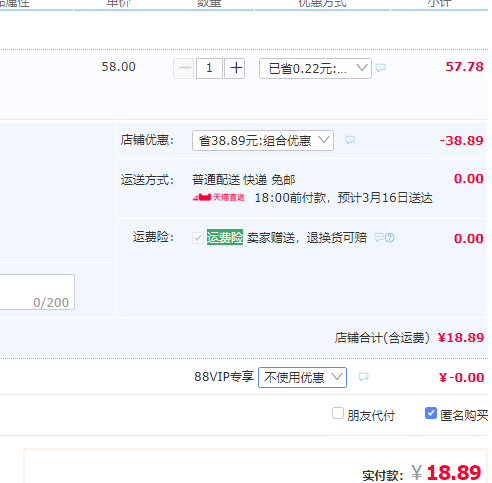Image resolution: width=492 pixels, height=483 pixels.
Task: Click the message box with 0/200 counter
Action: click(37, 292)
